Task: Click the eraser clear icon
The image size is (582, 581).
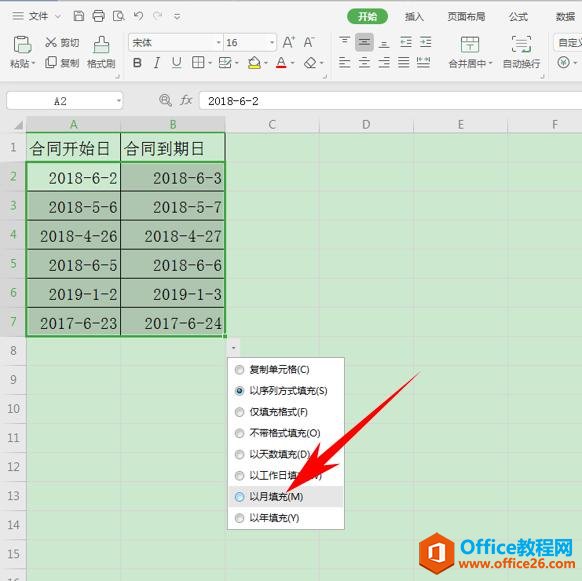Action: tap(310, 63)
